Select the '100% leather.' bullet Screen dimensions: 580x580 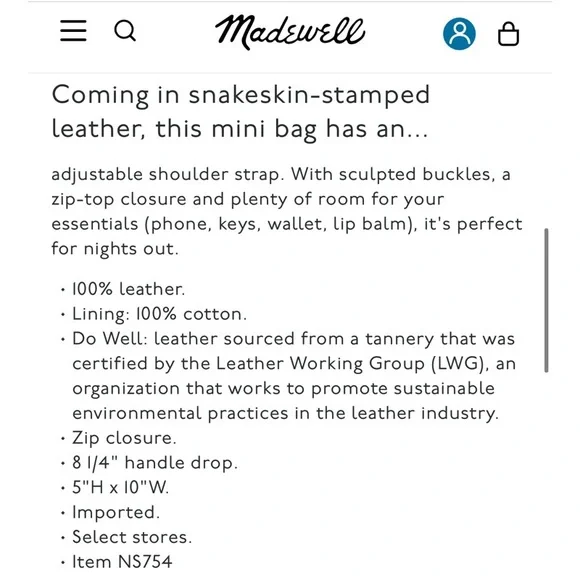(128, 289)
